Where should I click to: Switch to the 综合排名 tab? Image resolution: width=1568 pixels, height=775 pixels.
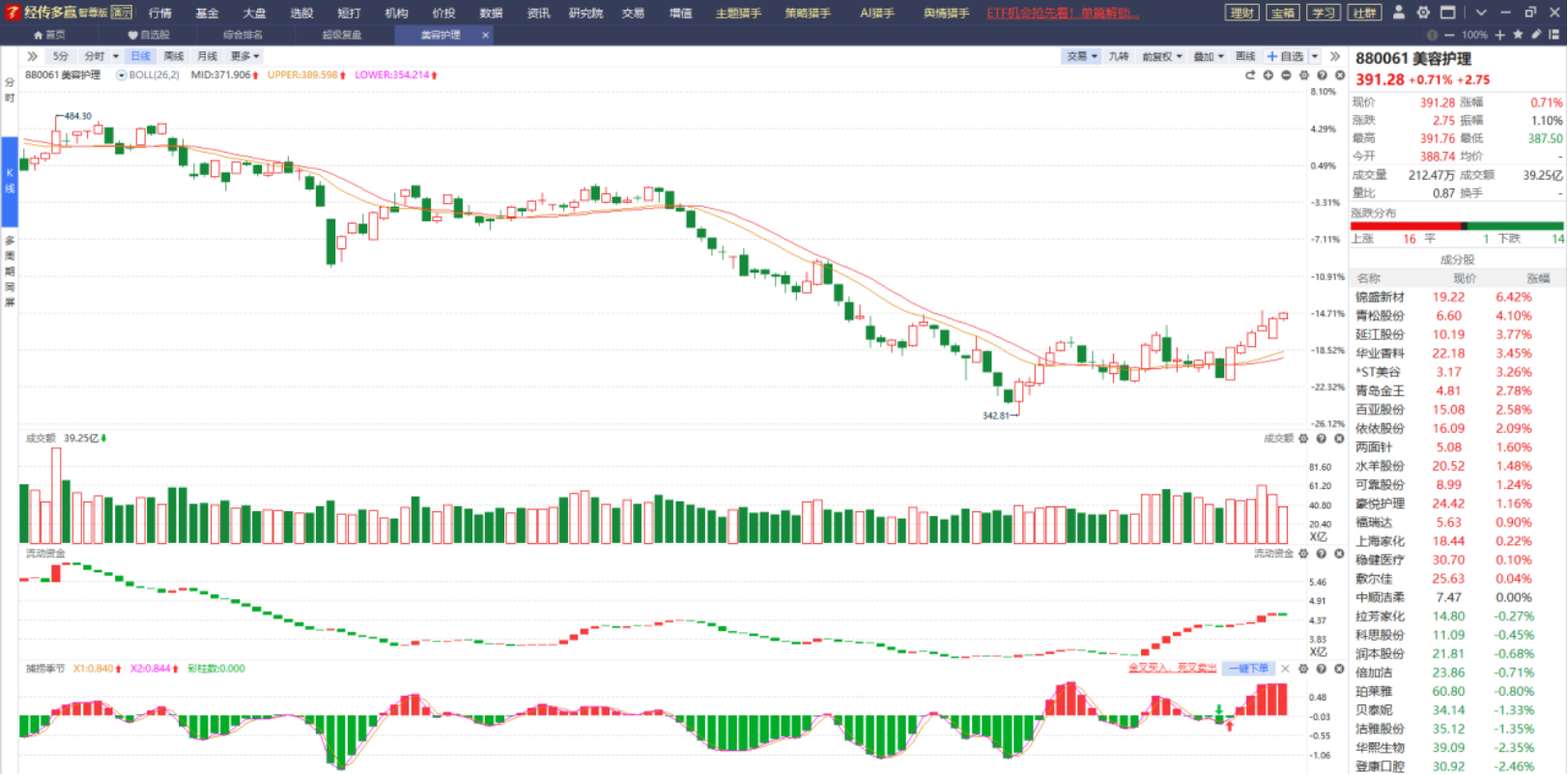242,35
